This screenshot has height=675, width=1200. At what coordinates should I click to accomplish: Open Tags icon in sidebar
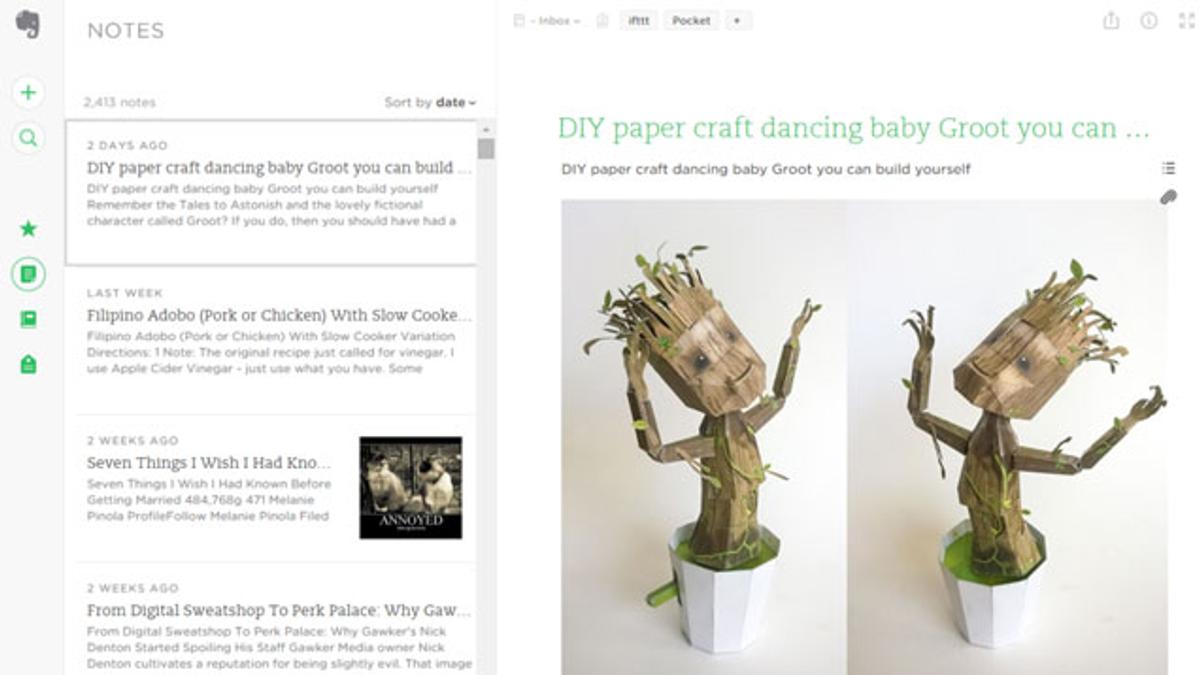click(28, 365)
